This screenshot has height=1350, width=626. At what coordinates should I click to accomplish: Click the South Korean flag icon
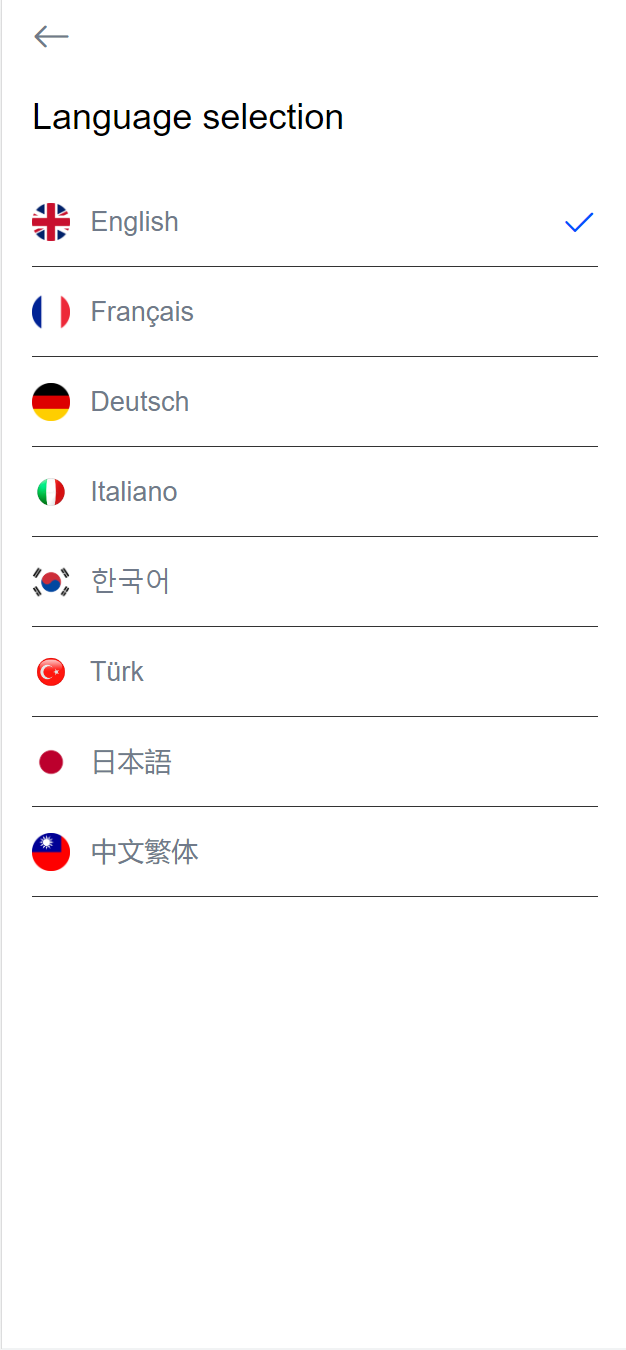click(x=51, y=582)
